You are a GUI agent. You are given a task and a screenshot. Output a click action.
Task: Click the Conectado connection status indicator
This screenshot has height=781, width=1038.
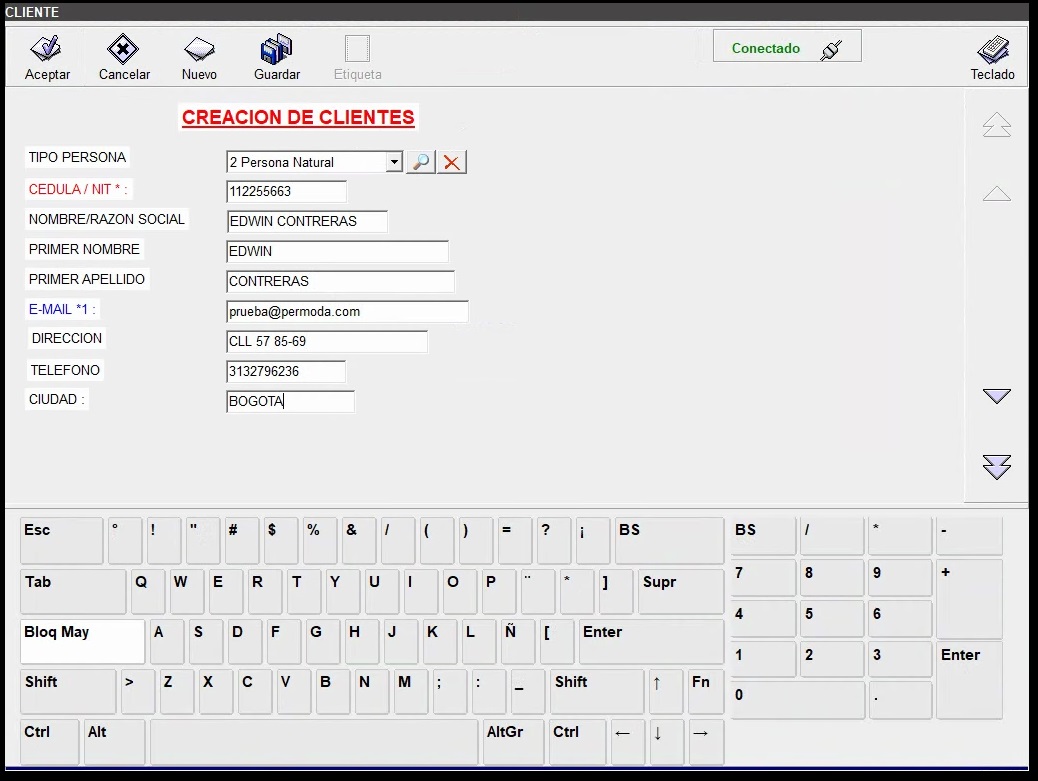[x=787, y=47]
